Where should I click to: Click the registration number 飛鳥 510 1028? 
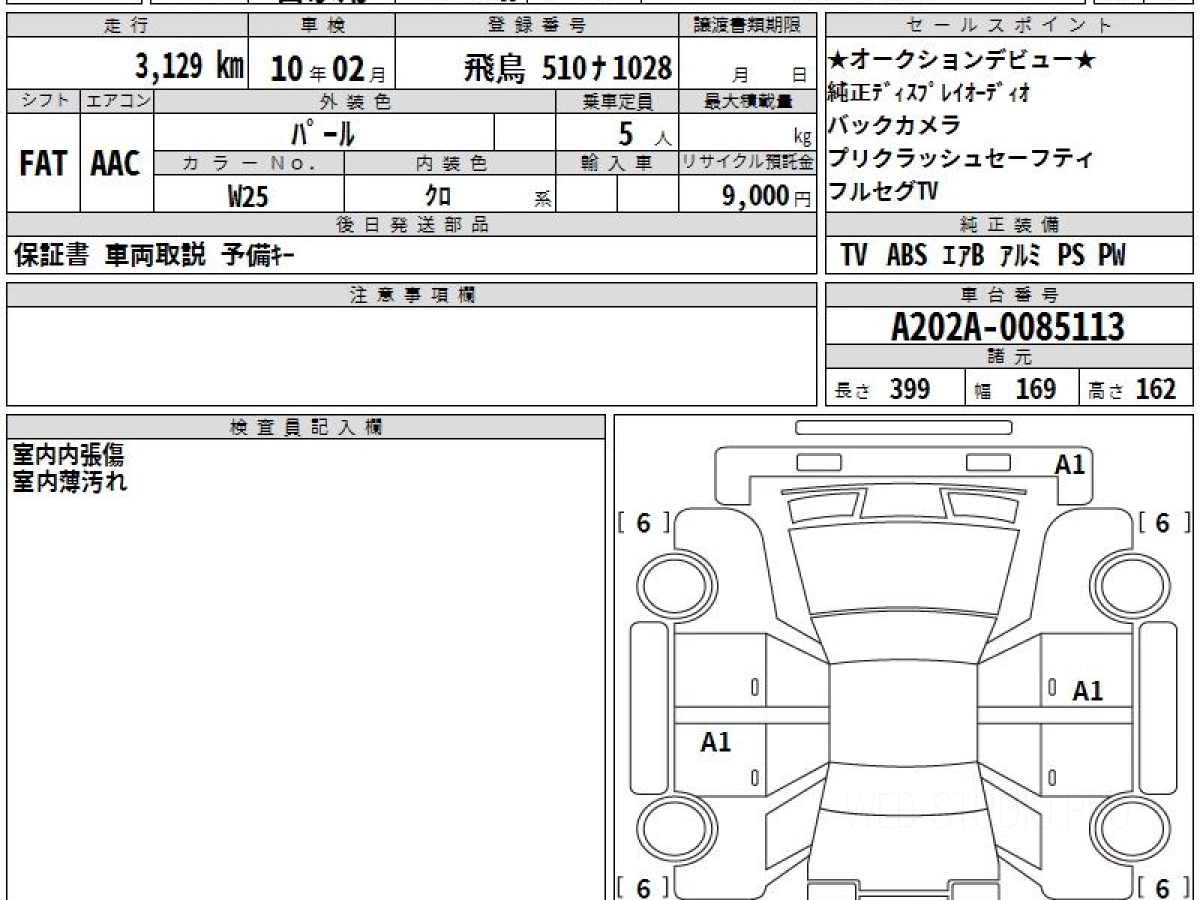coord(567,68)
